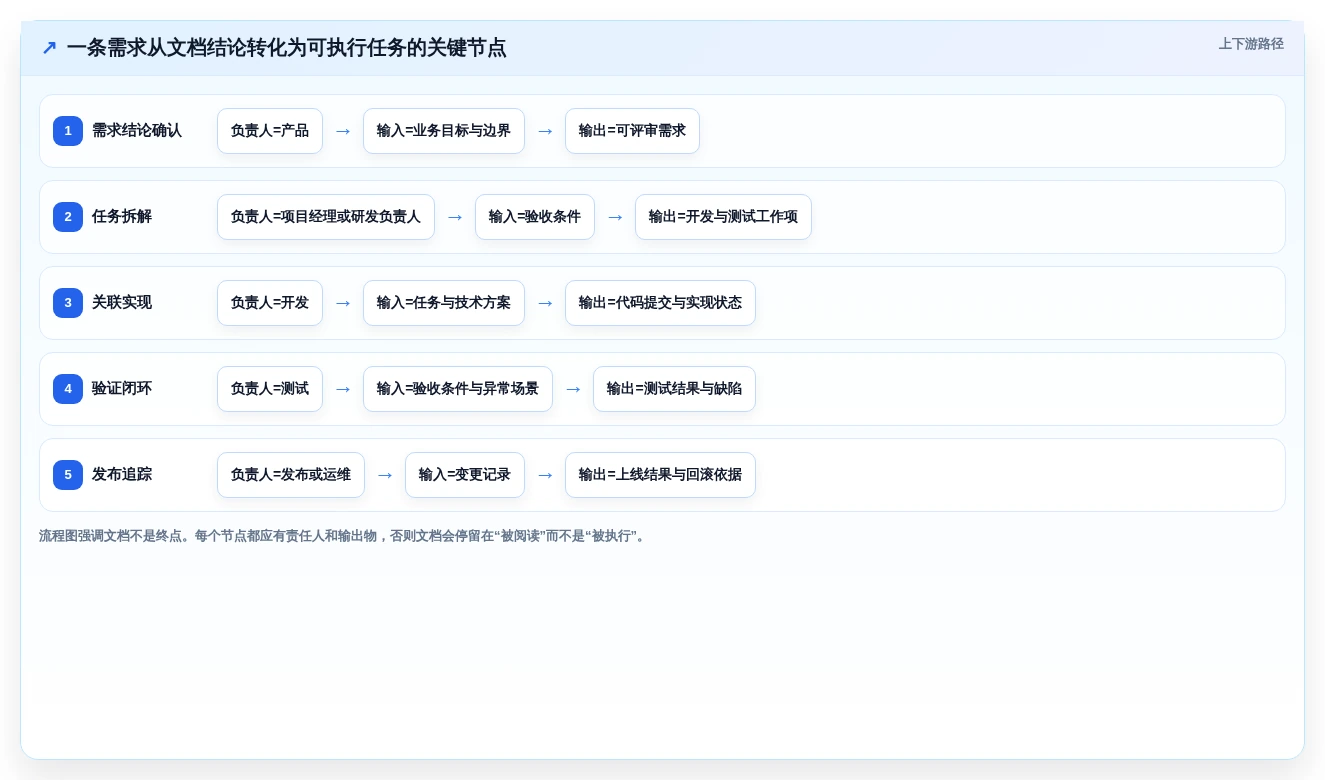Click the arrow before 输出=开发与测试工作项
Image resolution: width=1325 pixels, height=780 pixels.
point(615,217)
